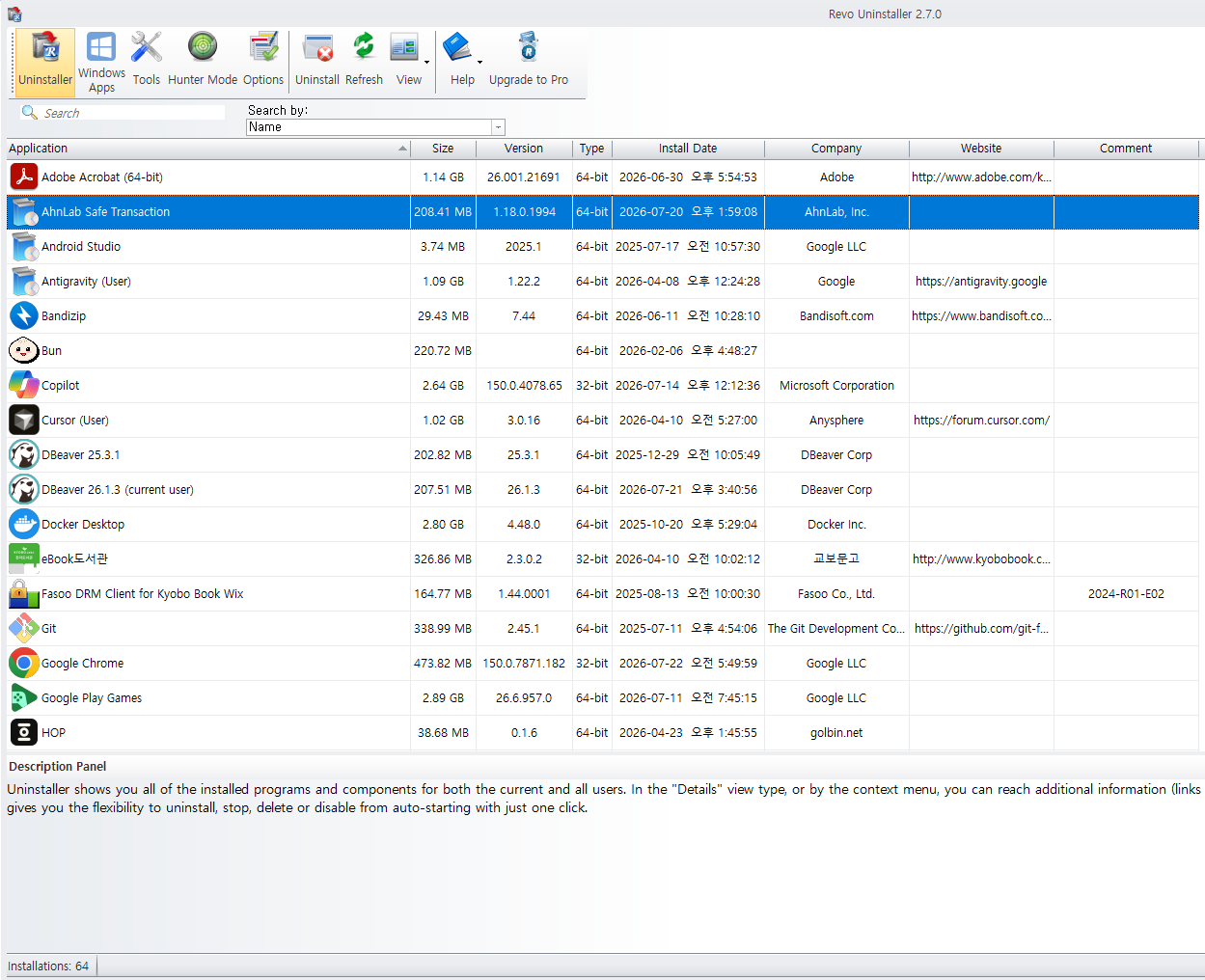Screen dimensions: 1205x980
Task: Sort by the Website column header
Action: pyautogui.click(x=981, y=149)
